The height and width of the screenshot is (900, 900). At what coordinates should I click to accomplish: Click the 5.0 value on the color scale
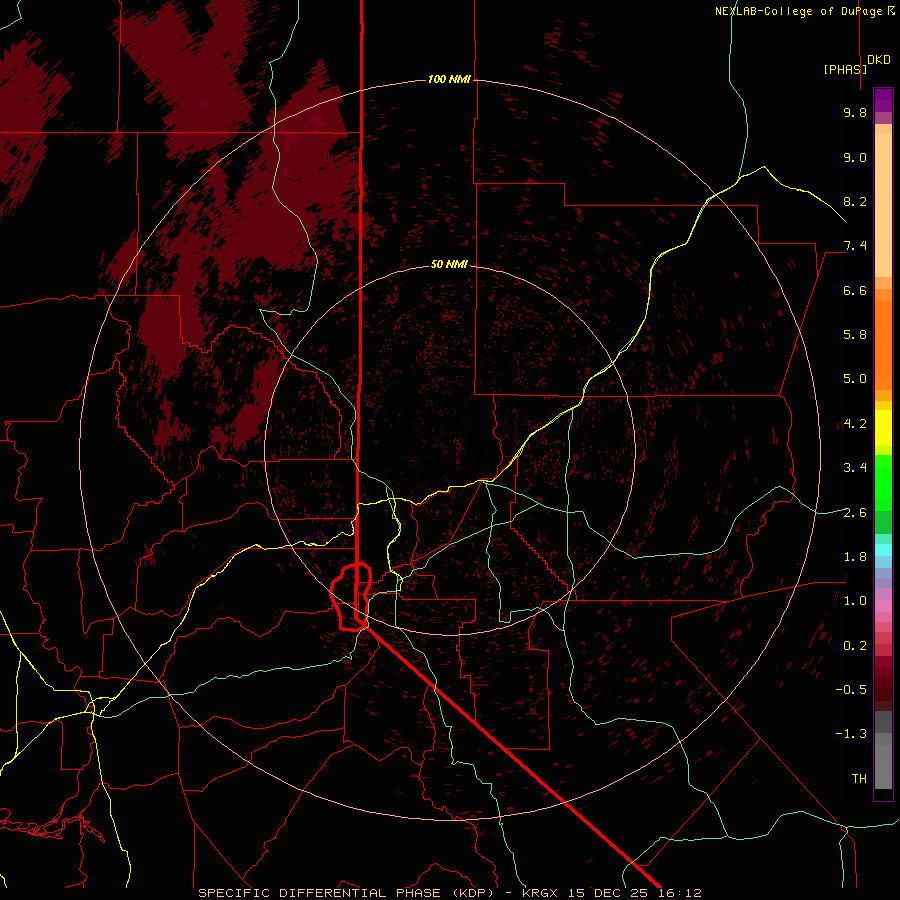pyautogui.click(x=855, y=379)
